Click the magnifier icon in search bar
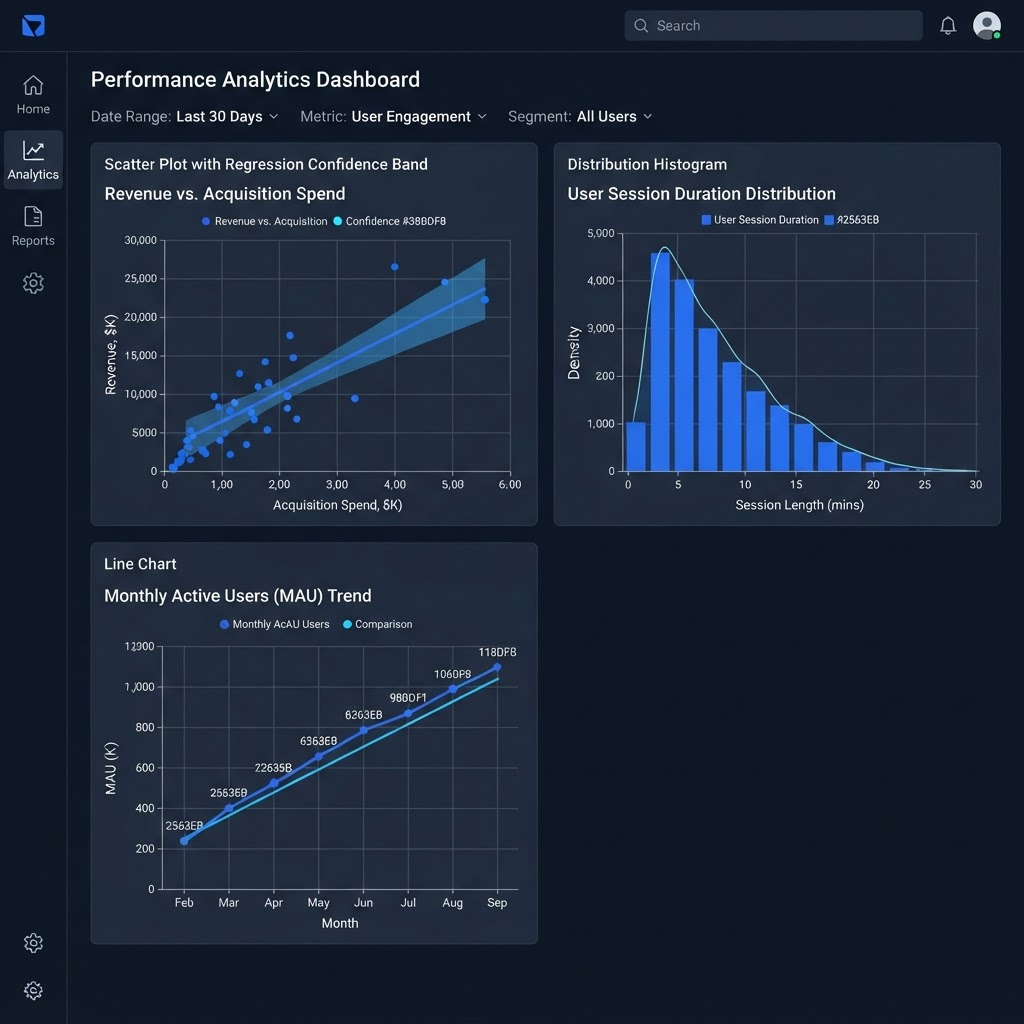 [641, 25]
